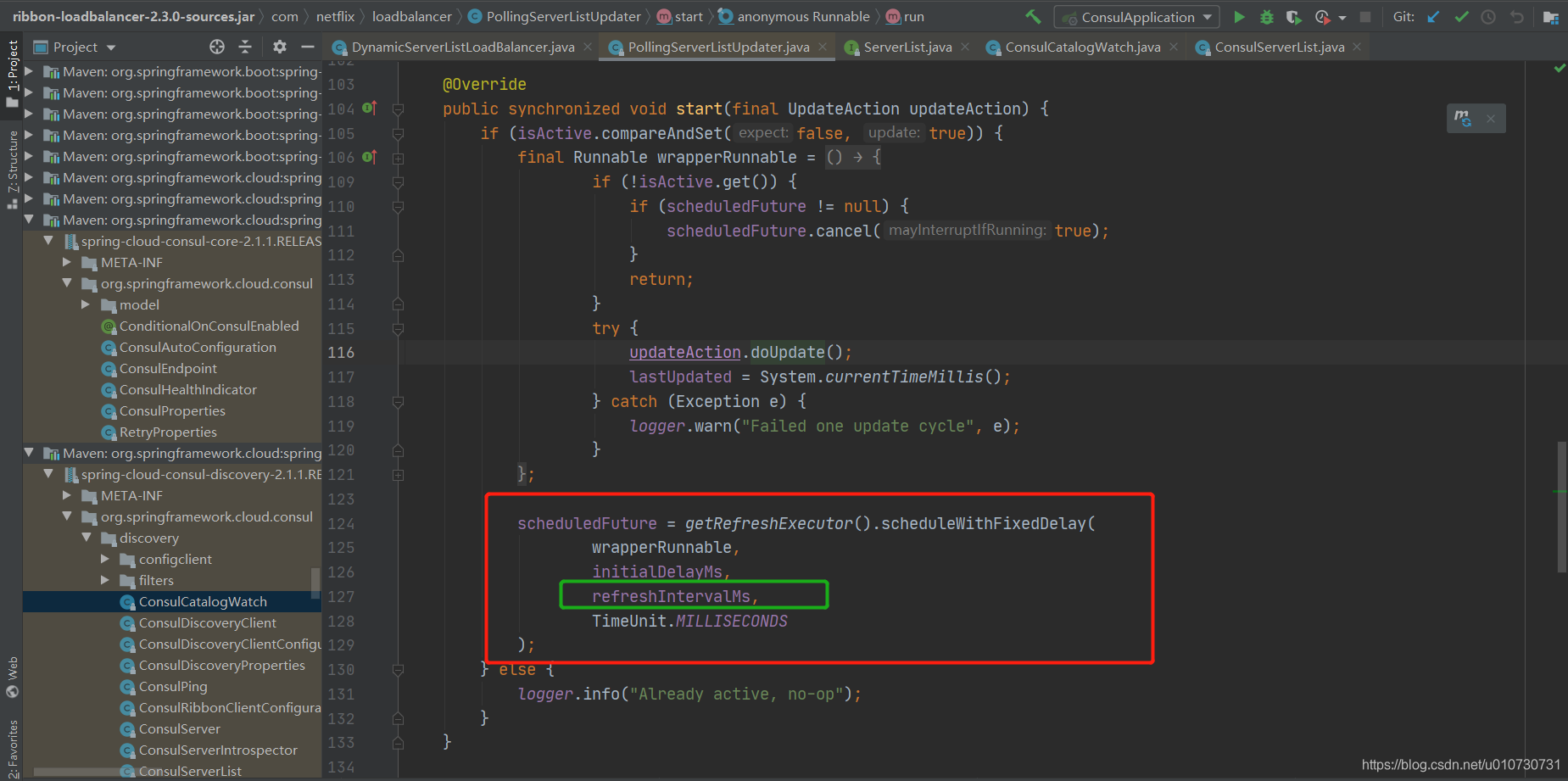Viewport: 1568px width, 781px height.
Task: Expand the META-INF folder under consul-core
Action: click(67, 262)
